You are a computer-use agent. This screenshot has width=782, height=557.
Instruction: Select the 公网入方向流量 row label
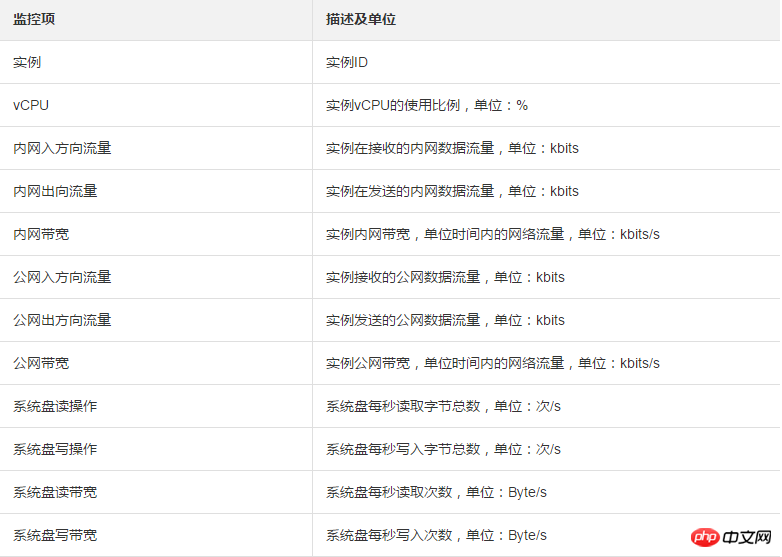click(62, 277)
